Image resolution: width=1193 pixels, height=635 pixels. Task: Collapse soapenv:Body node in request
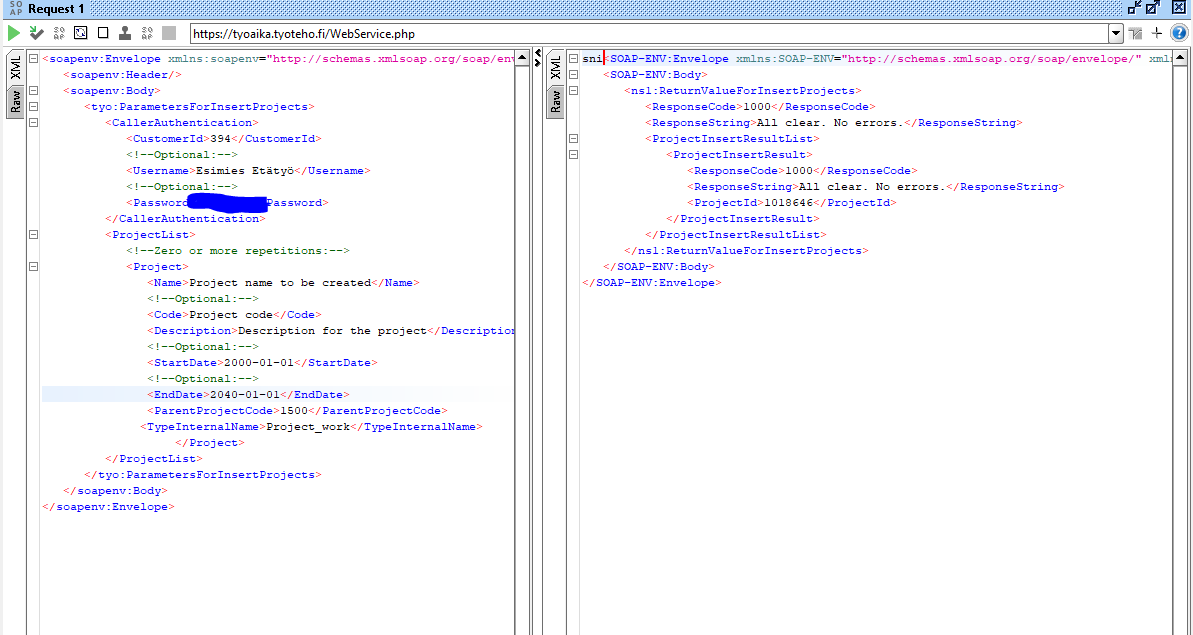pyautogui.click(x=33, y=90)
